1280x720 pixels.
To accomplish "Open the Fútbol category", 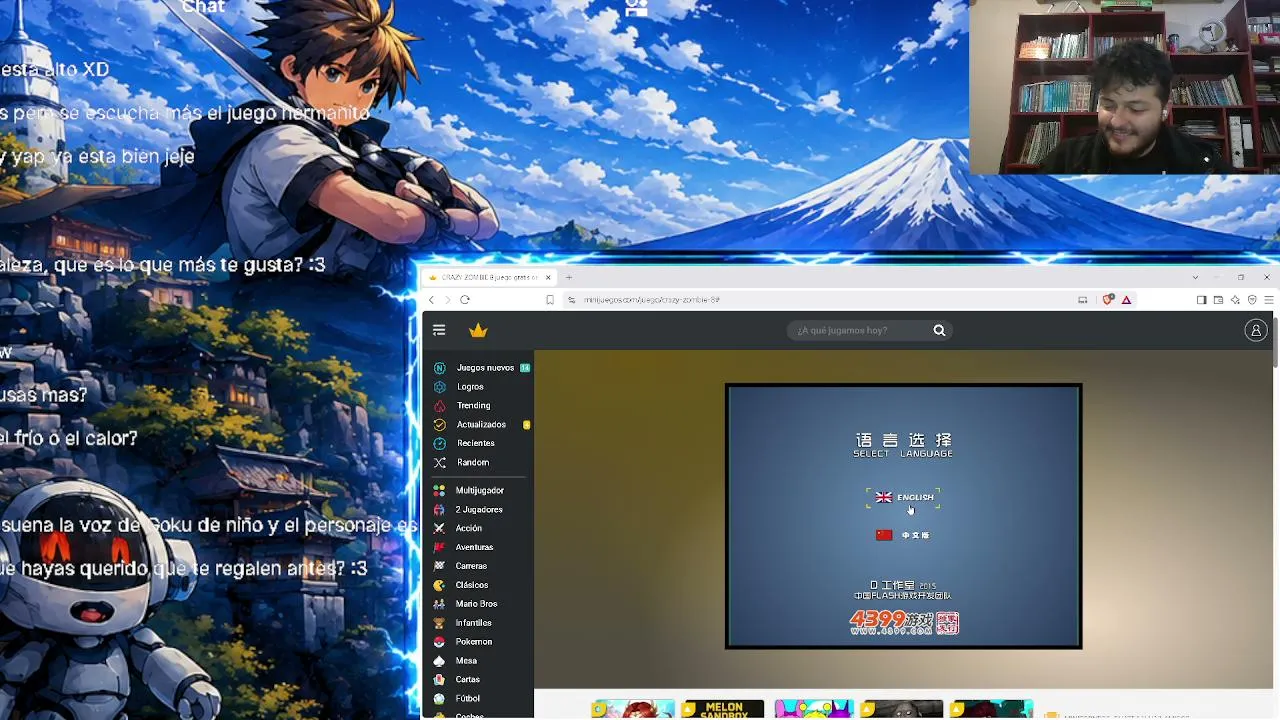I will (467, 699).
